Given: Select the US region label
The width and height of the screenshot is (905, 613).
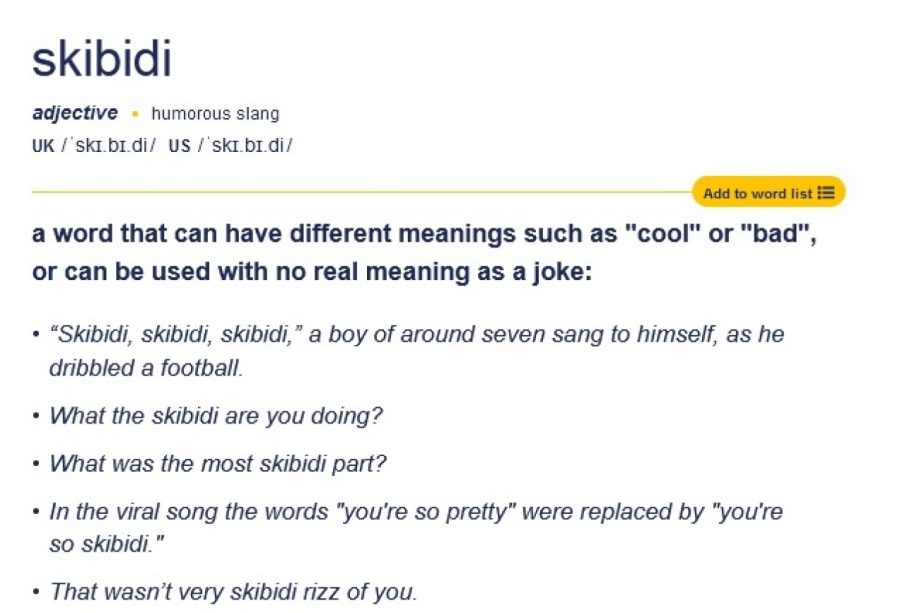Looking at the screenshot, I should (x=179, y=145).
